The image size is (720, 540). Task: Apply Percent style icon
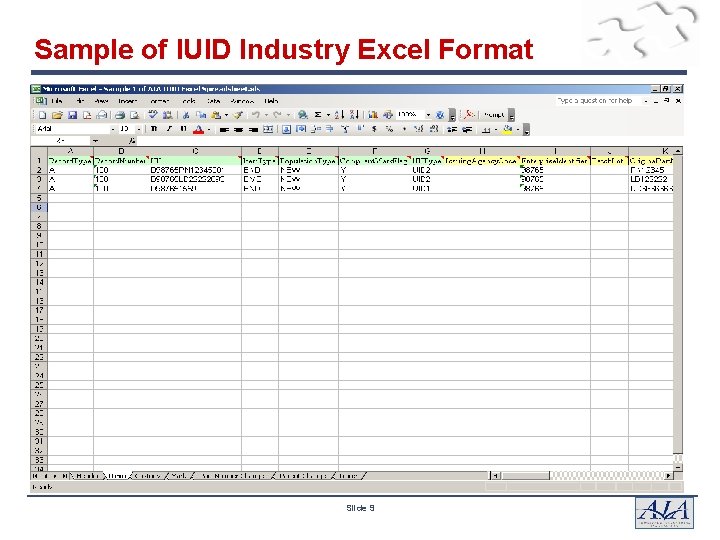tap(389, 129)
